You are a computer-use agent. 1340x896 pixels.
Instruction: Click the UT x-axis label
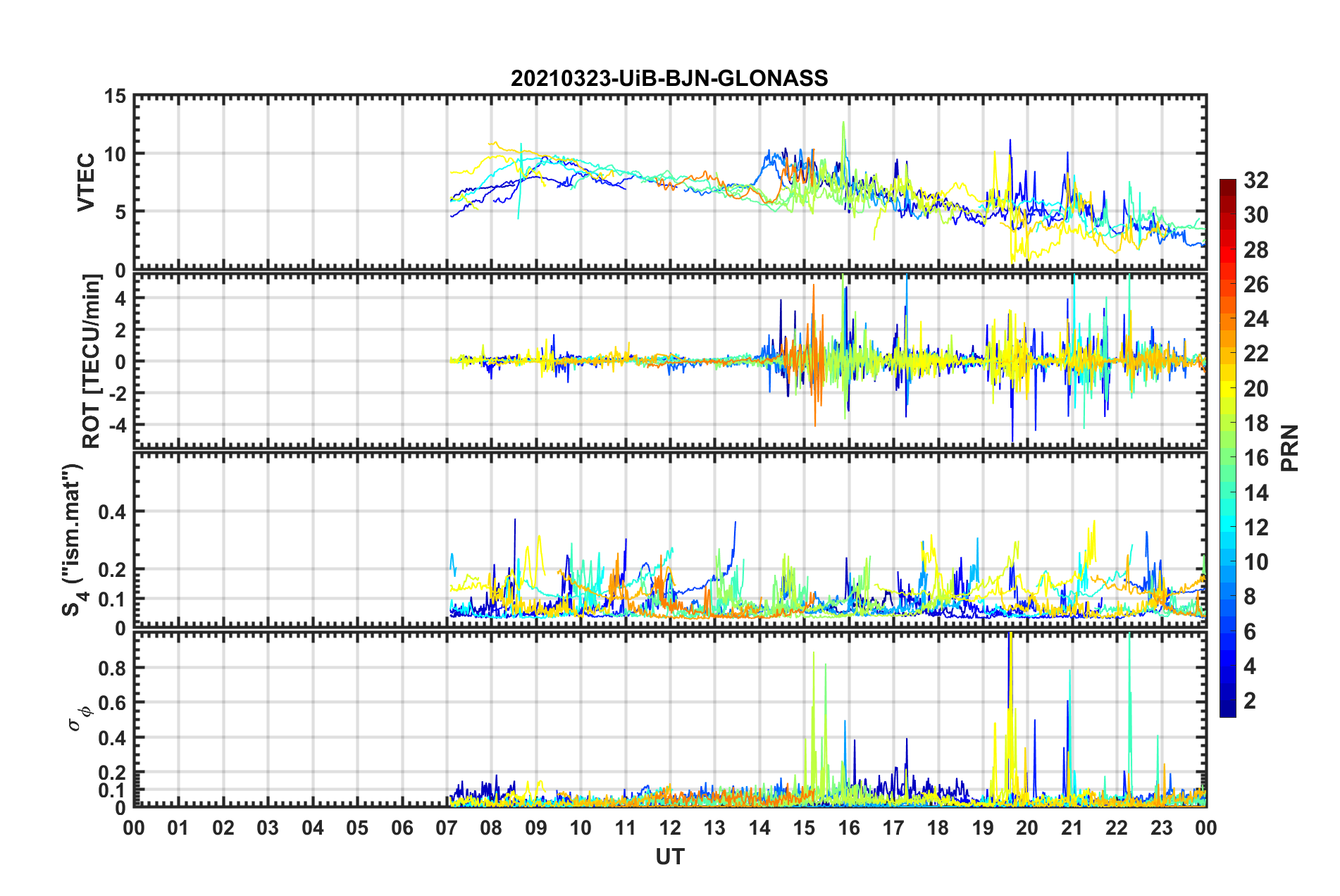[x=670, y=857]
